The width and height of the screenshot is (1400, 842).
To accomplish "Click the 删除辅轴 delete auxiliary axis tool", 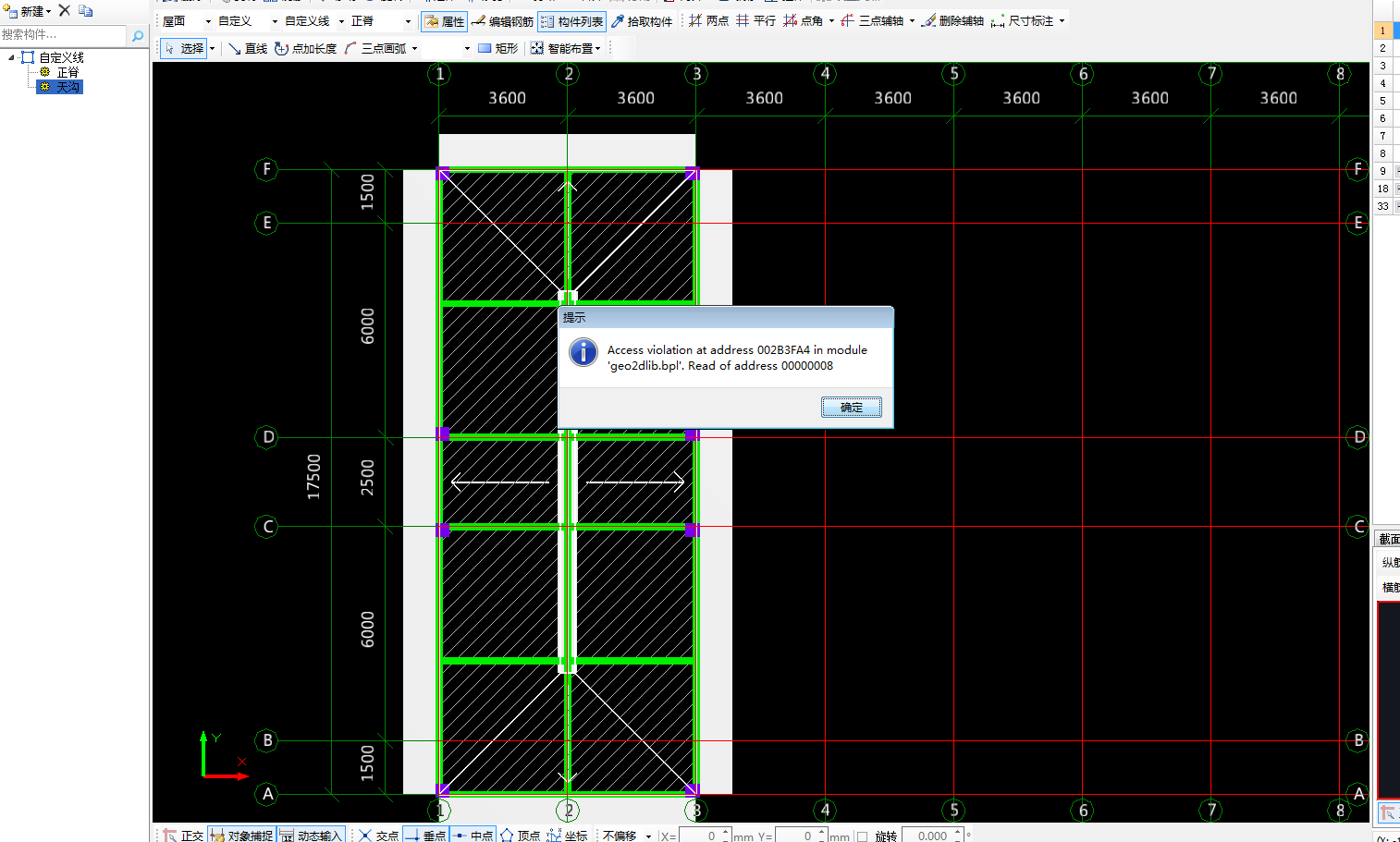I will [x=952, y=20].
